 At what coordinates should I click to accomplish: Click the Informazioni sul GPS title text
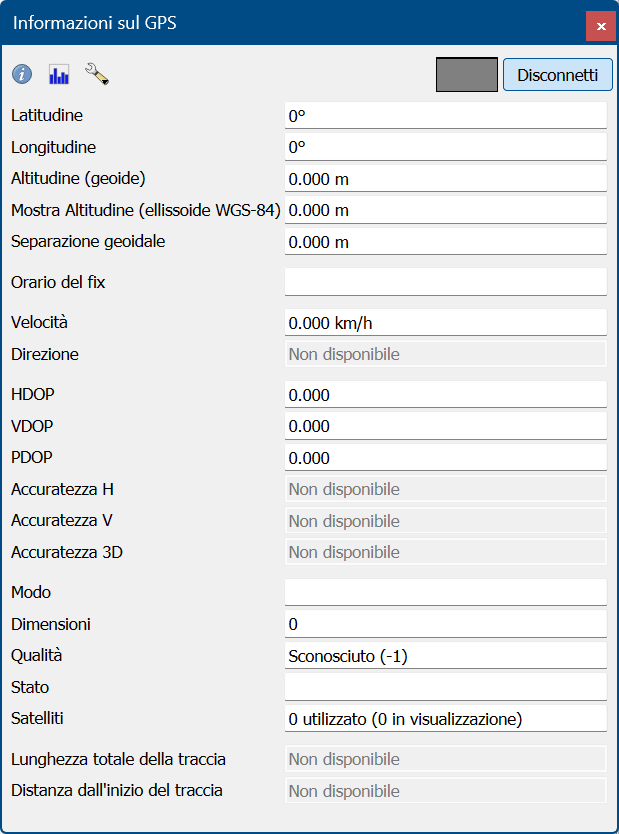pos(95,23)
